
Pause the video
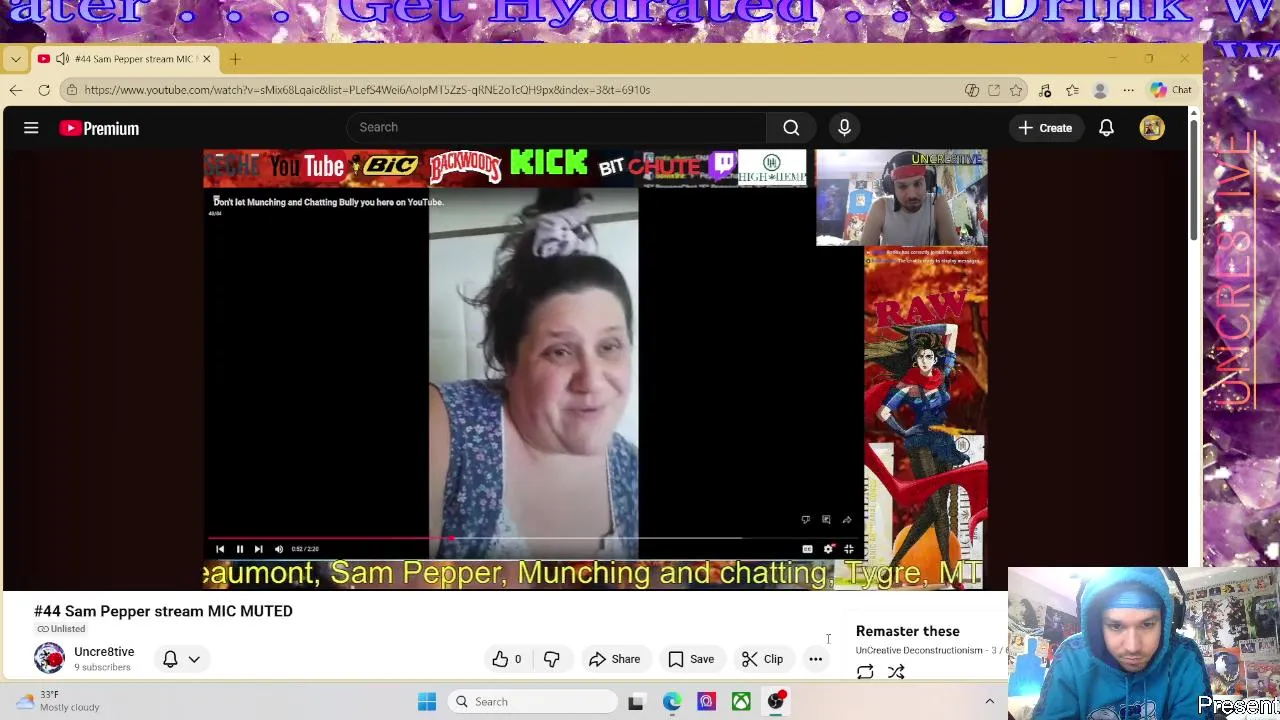239,549
